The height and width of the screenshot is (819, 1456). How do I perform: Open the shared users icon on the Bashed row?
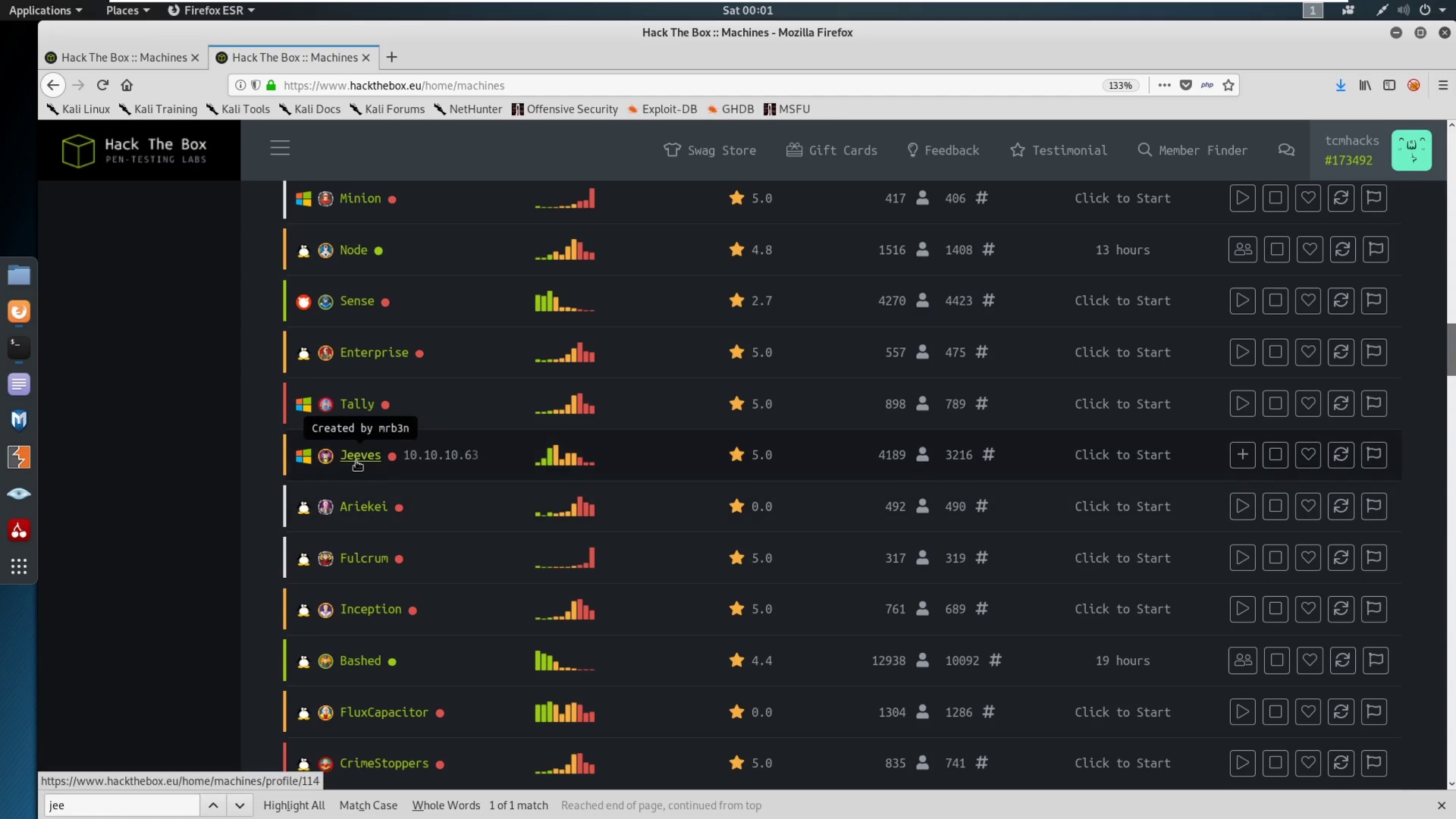point(1243,661)
